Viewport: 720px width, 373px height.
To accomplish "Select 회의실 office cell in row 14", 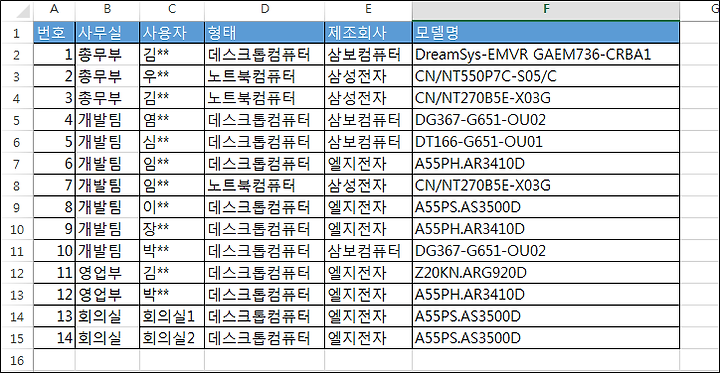I will [x=107, y=316].
